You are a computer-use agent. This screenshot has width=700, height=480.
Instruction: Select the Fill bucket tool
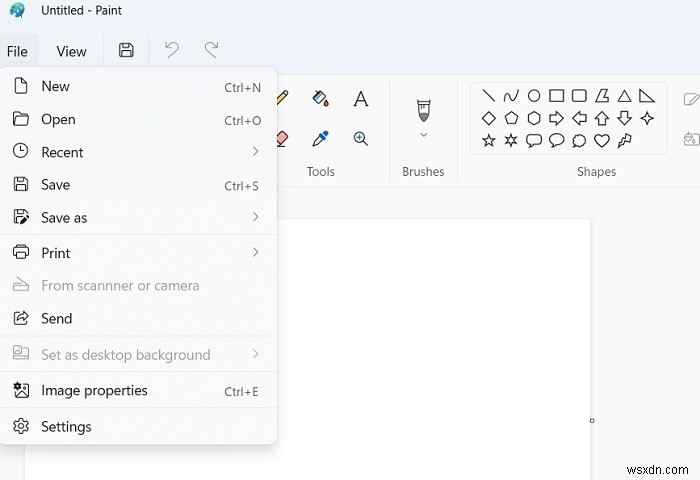pyautogui.click(x=321, y=98)
